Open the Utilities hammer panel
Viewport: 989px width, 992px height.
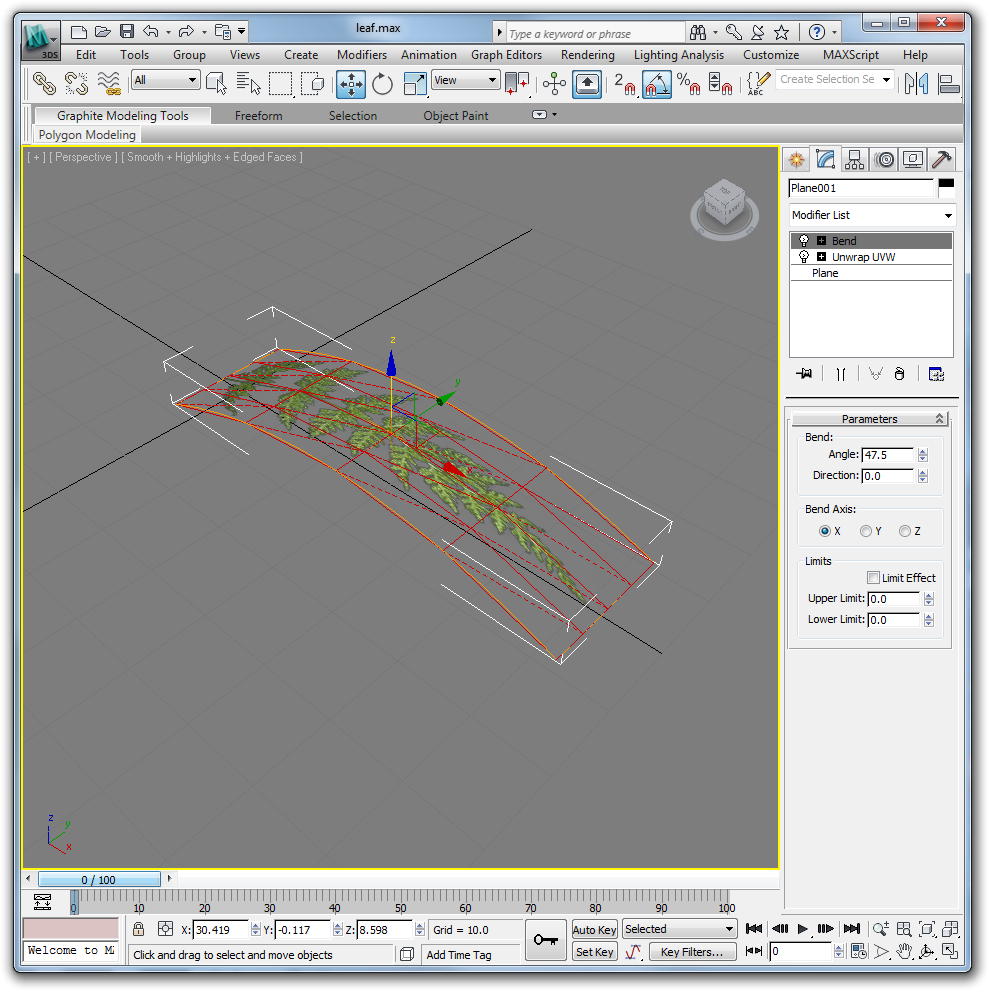(941, 159)
